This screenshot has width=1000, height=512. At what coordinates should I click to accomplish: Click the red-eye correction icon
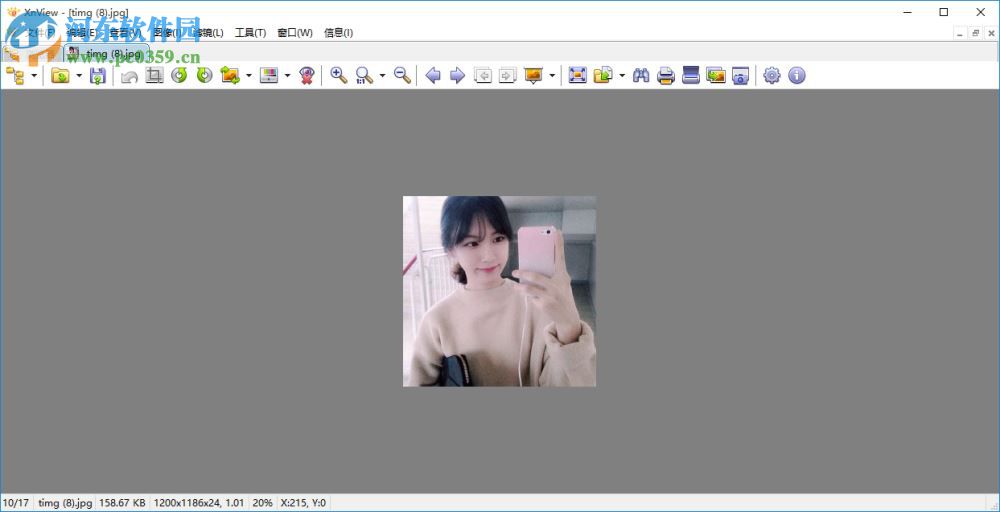[x=307, y=77]
